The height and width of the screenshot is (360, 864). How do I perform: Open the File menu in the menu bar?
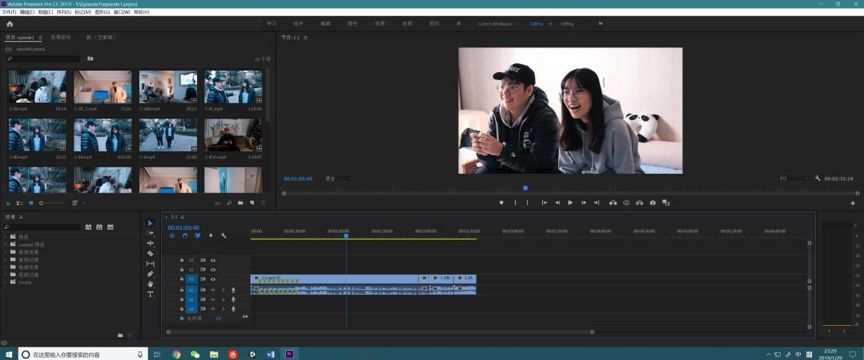point(9,12)
